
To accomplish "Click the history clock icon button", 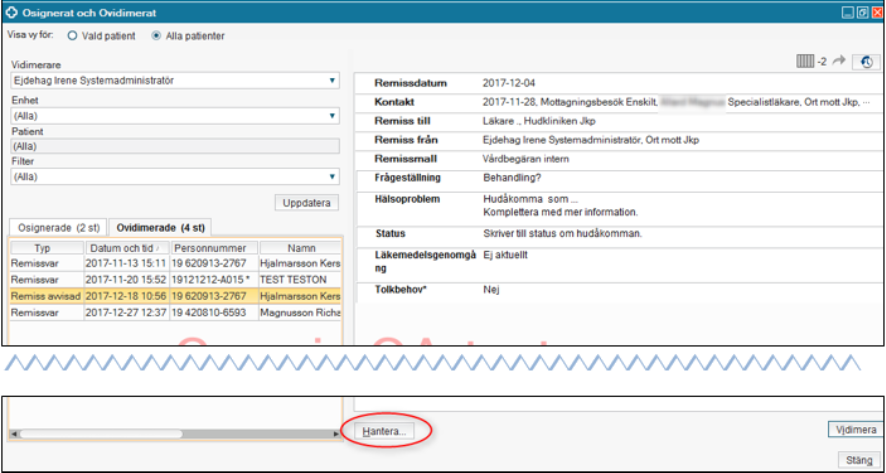I will (x=865, y=62).
